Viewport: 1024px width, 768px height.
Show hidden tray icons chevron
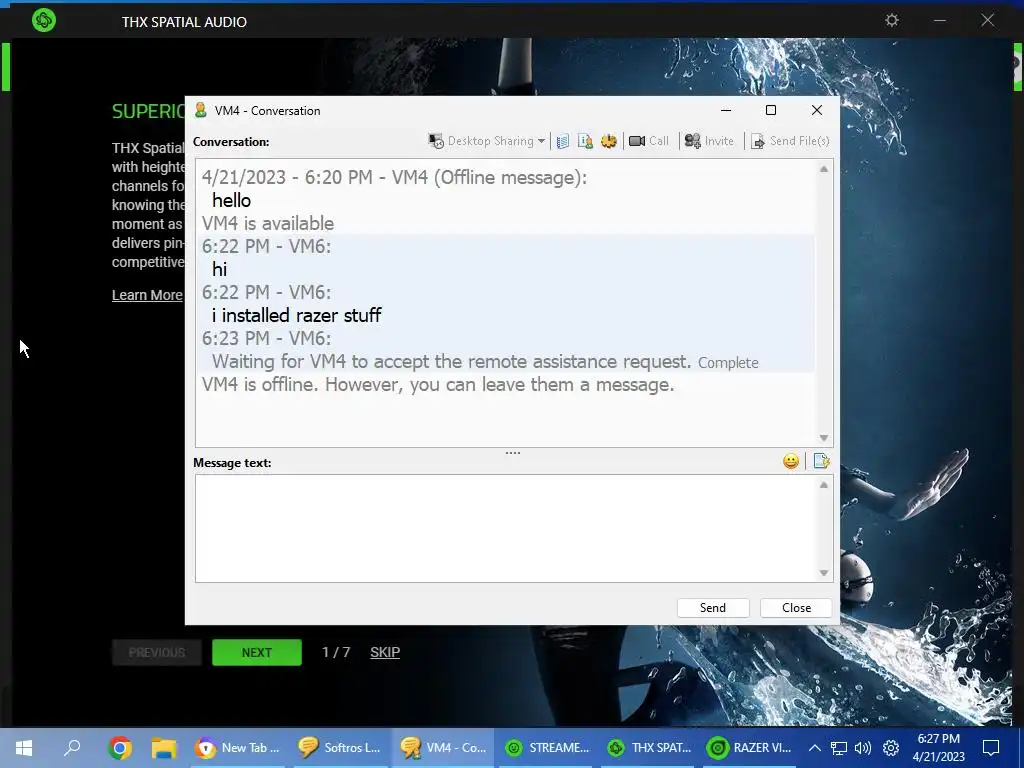click(x=814, y=748)
